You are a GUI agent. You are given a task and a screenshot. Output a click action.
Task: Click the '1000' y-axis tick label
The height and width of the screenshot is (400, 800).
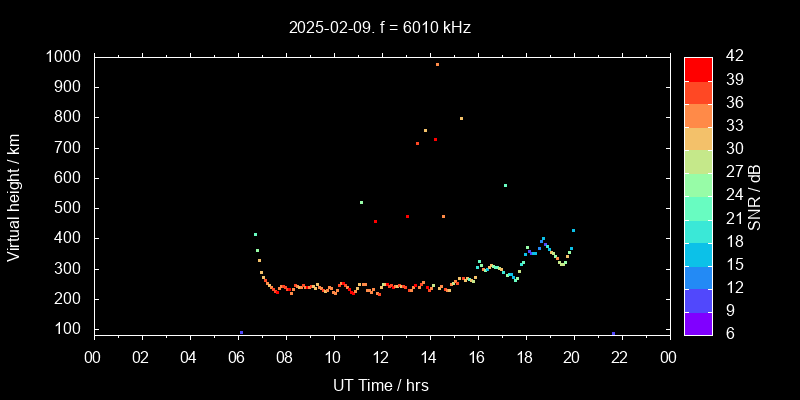click(x=65, y=57)
